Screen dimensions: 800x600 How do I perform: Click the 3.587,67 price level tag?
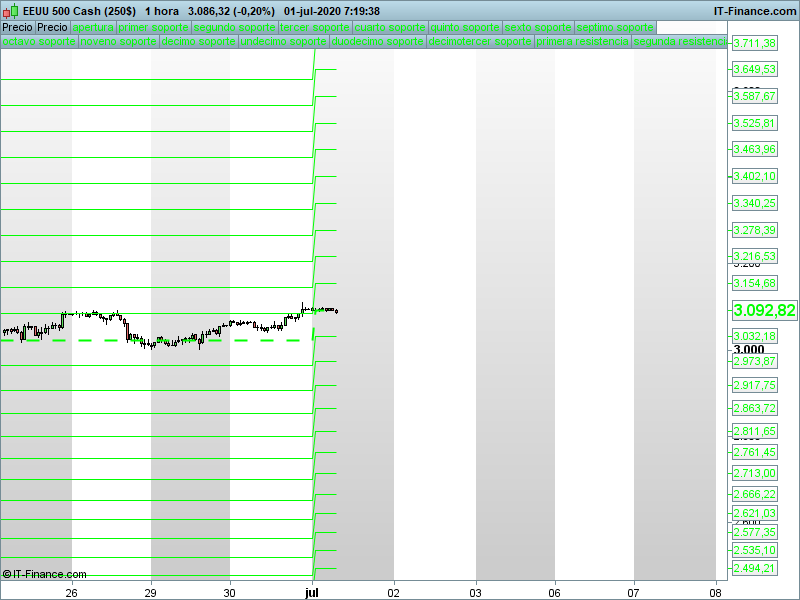click(x=755, y=96)
